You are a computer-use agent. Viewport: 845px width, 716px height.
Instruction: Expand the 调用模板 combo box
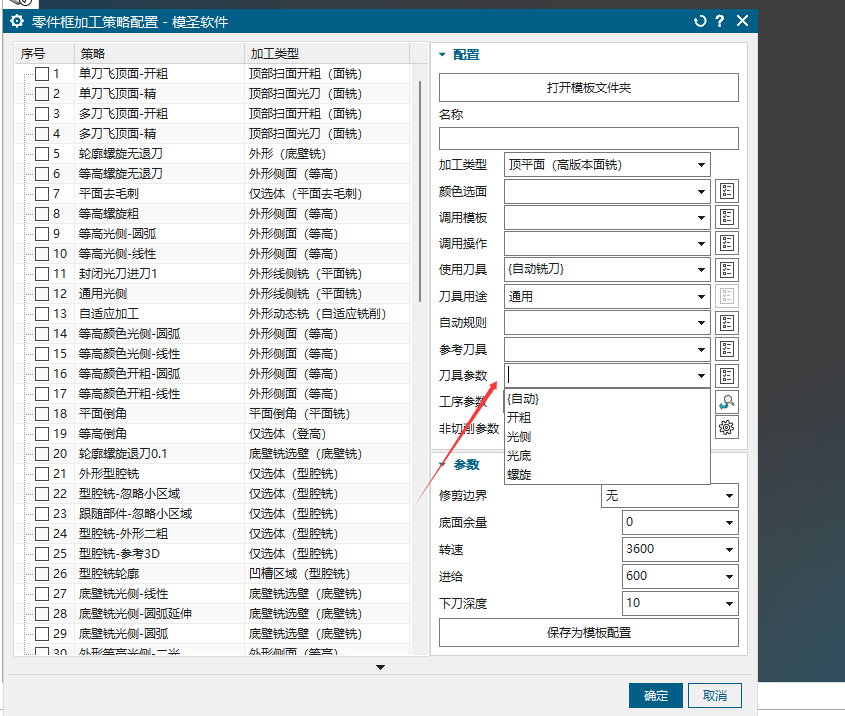click(x=607, y=217)
